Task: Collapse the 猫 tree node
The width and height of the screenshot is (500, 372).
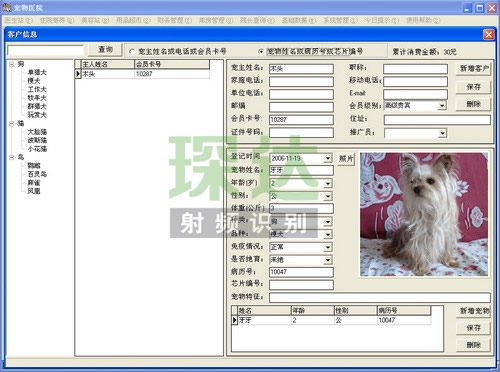Action: click(x=12, y=123)
